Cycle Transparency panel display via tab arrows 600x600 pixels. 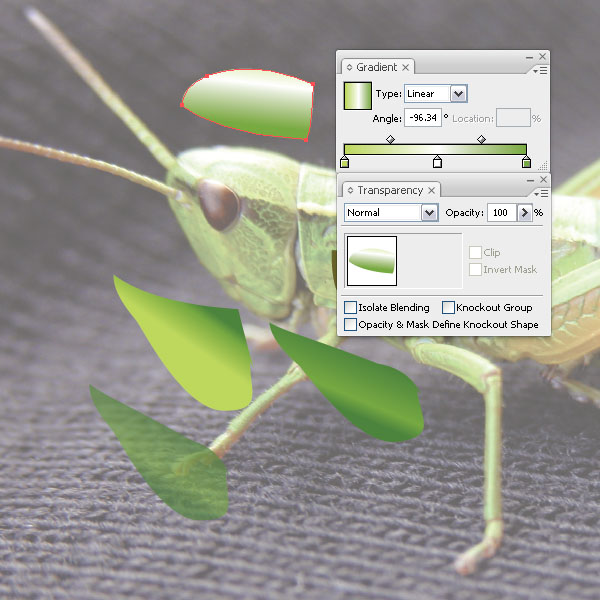tap(350, 190)
